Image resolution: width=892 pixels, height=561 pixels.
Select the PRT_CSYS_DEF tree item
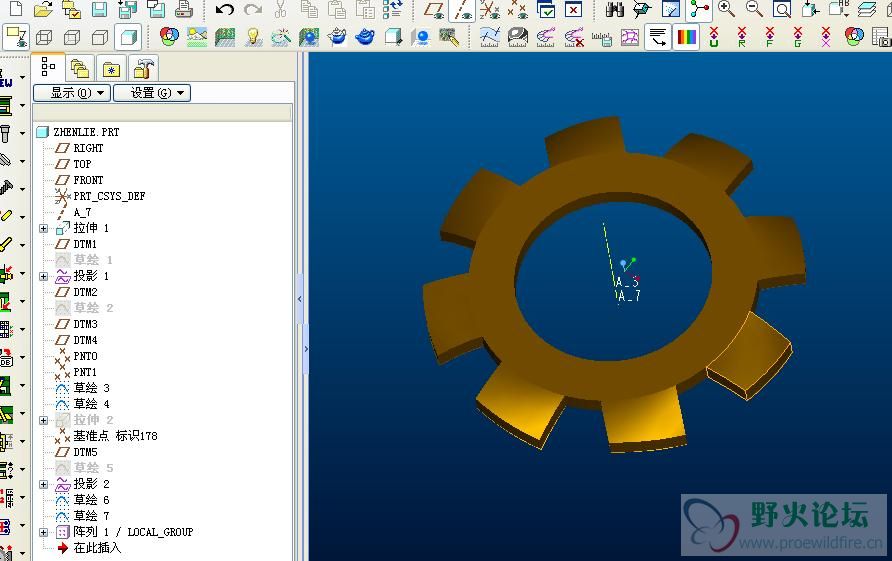click(x=109, y=196)
